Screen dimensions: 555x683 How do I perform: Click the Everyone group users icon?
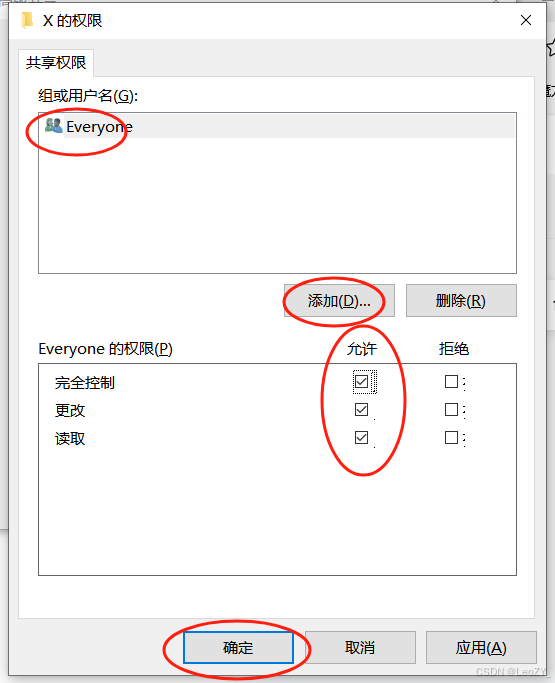[54, 126]
